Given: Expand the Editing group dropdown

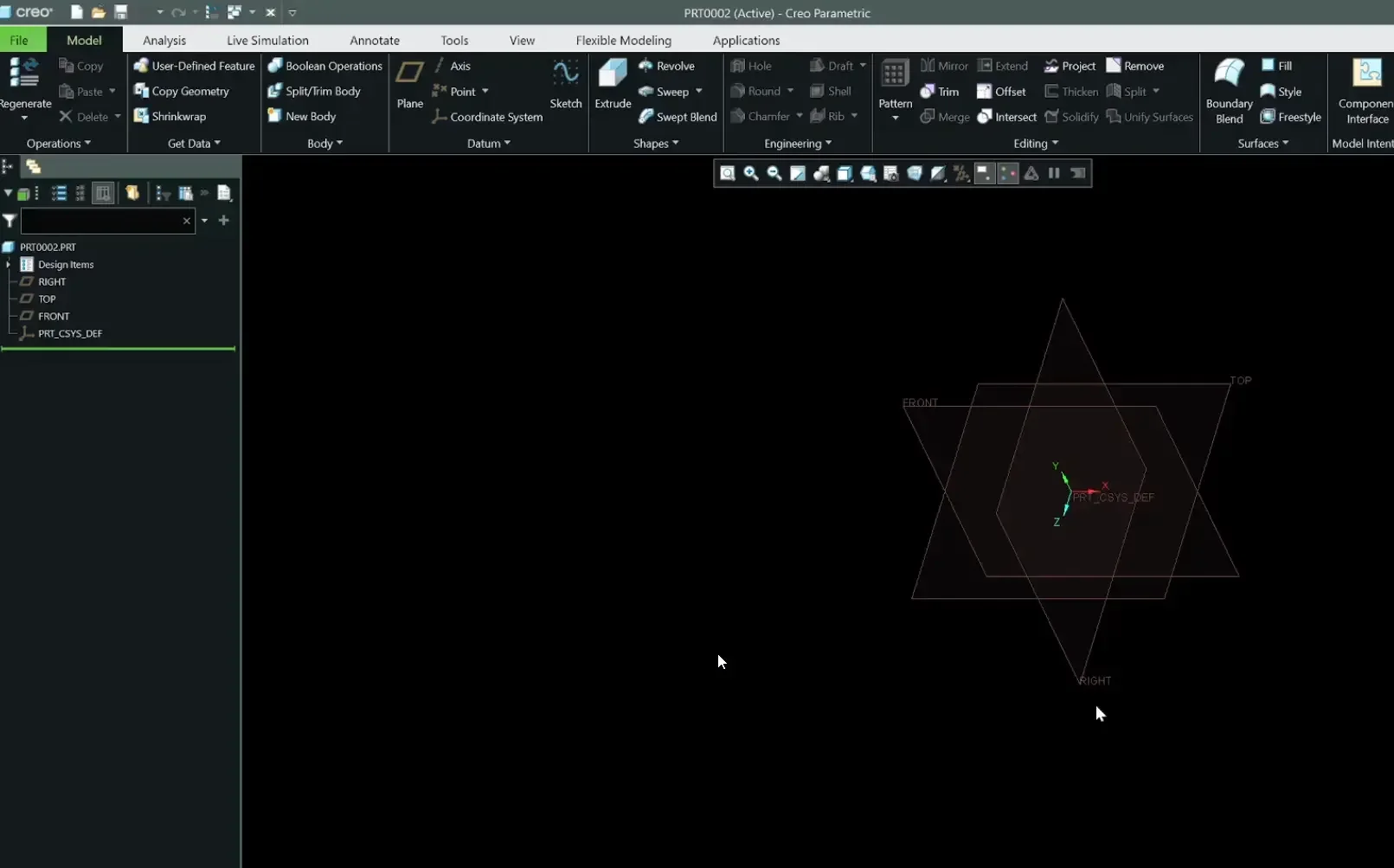Looking at the screenshot, I should (x=1036, y=144).
